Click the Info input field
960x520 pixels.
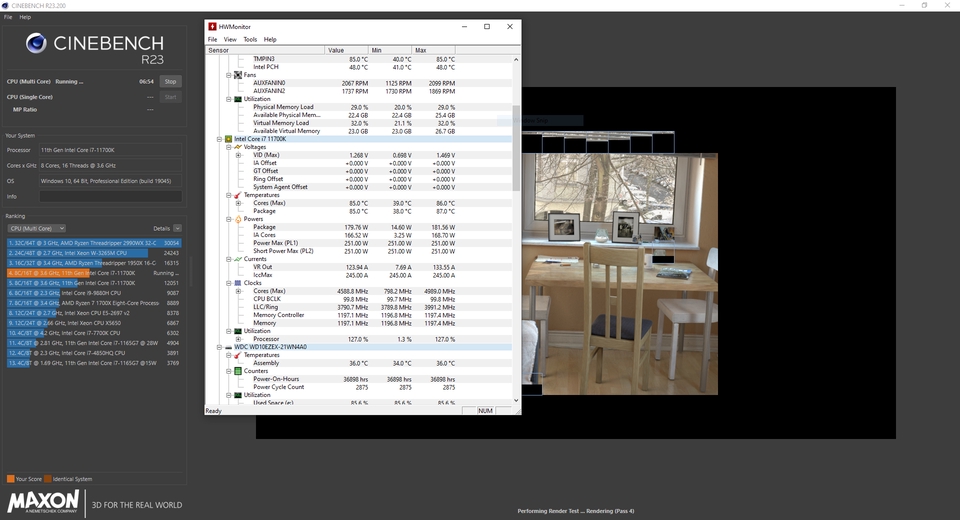110,196
